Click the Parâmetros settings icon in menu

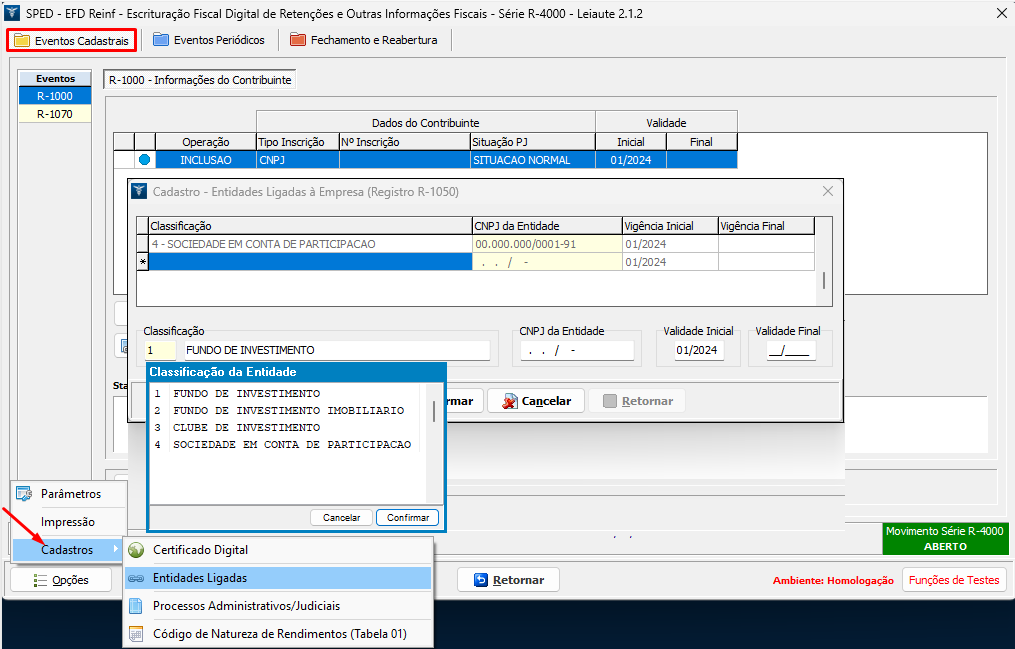coord(25,493)
